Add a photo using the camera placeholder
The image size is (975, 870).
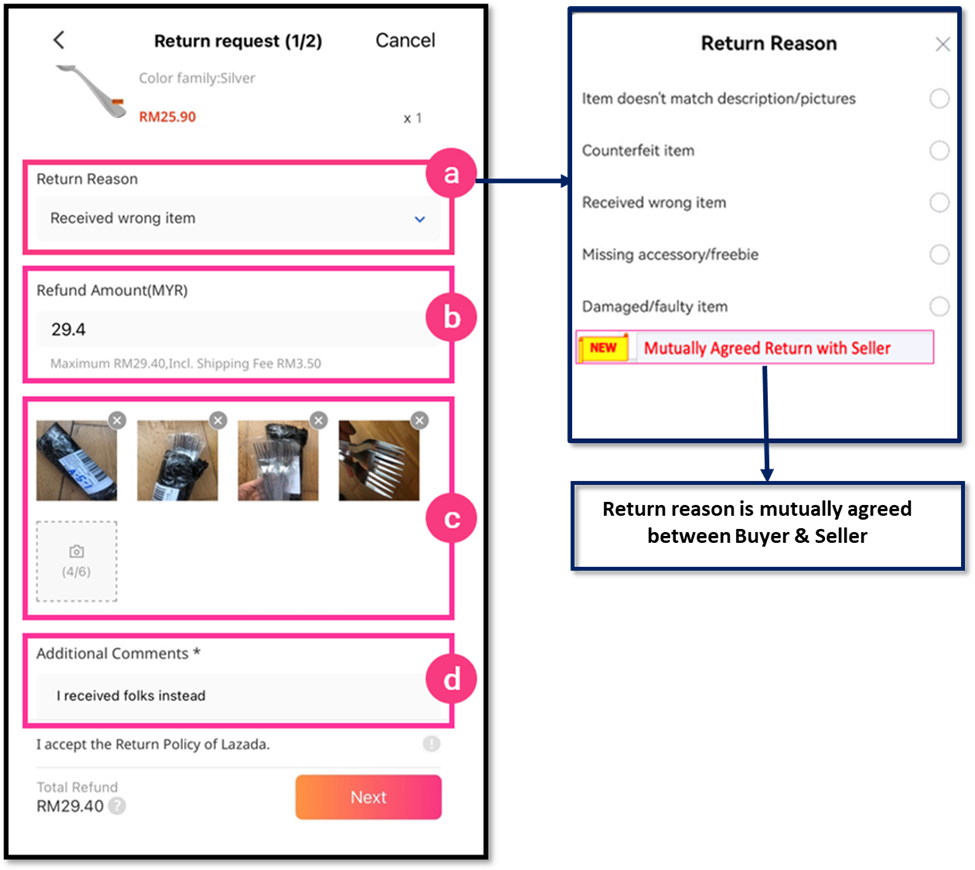click(76, 562)
